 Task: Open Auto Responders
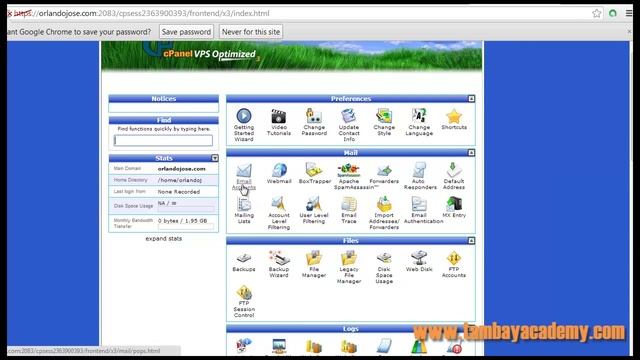pos(420,176)
